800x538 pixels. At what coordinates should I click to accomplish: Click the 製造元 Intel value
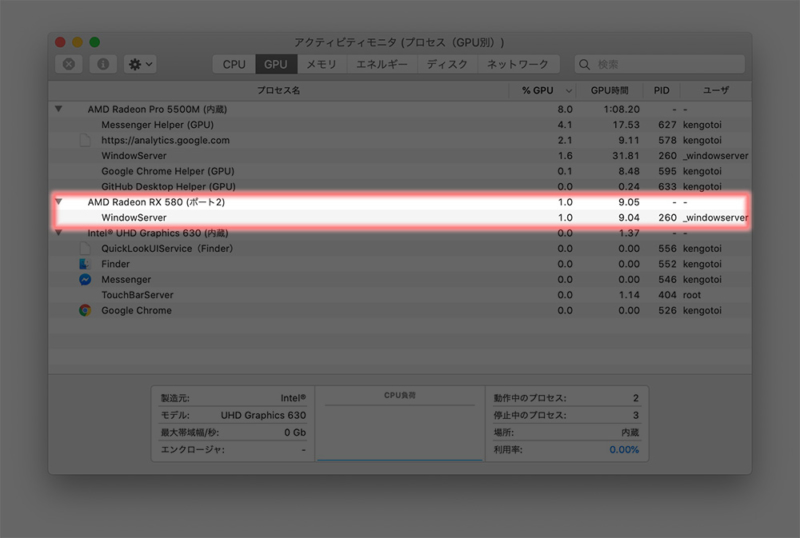(293, 398)
